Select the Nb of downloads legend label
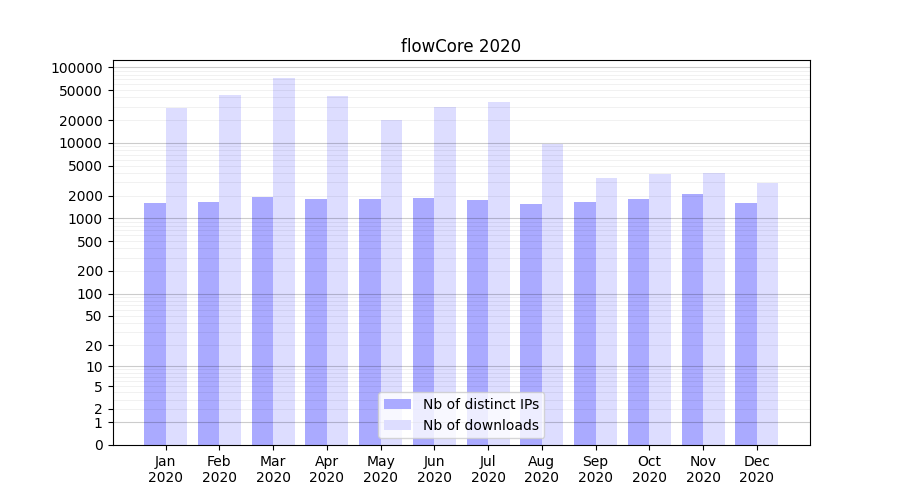 click(x=481, y=425)
